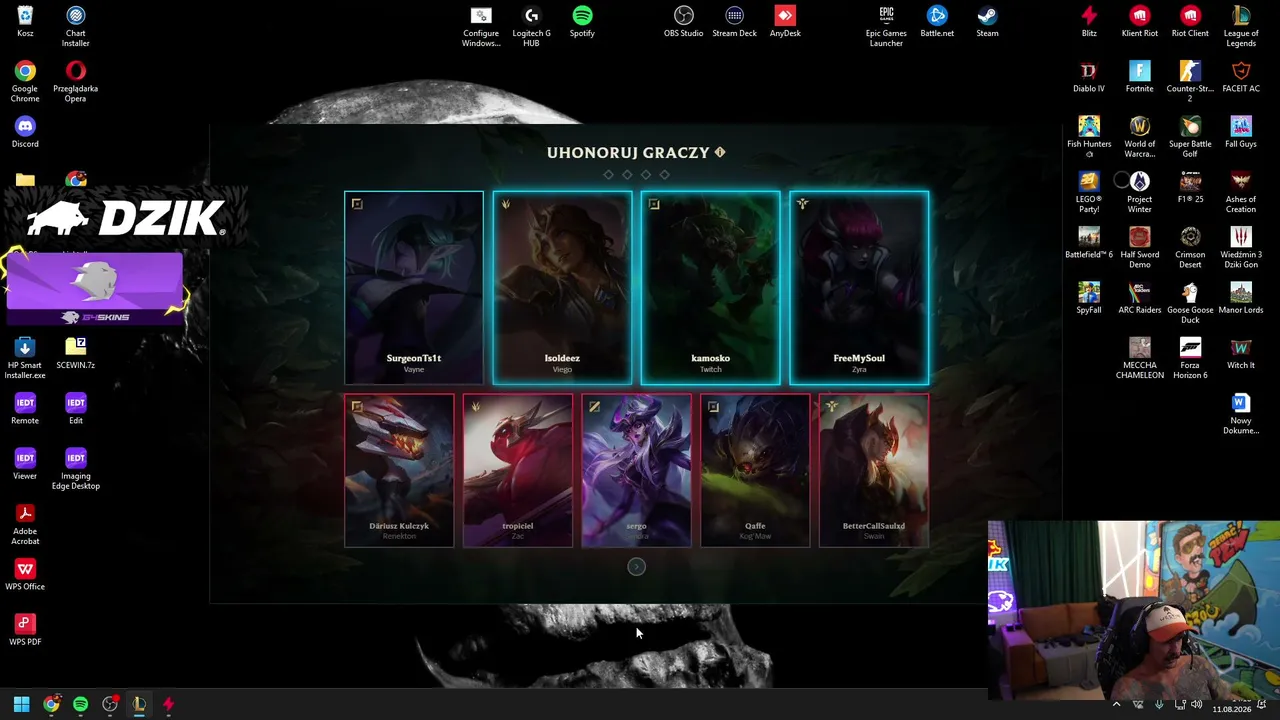Viewport: 1280px width, 720px height.
Task: Launch Chart Installer from the desktop
Action: pyautogui.click(x=76, y=26)
